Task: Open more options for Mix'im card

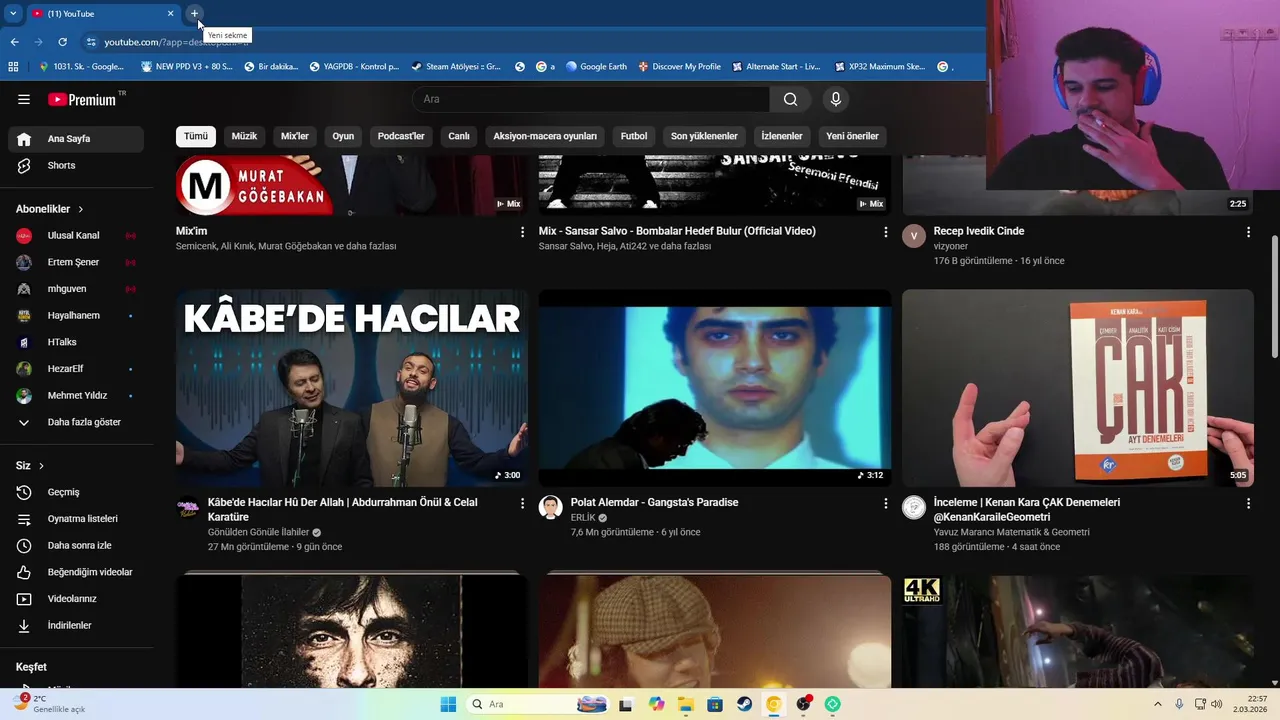Action: pos(522,232)
